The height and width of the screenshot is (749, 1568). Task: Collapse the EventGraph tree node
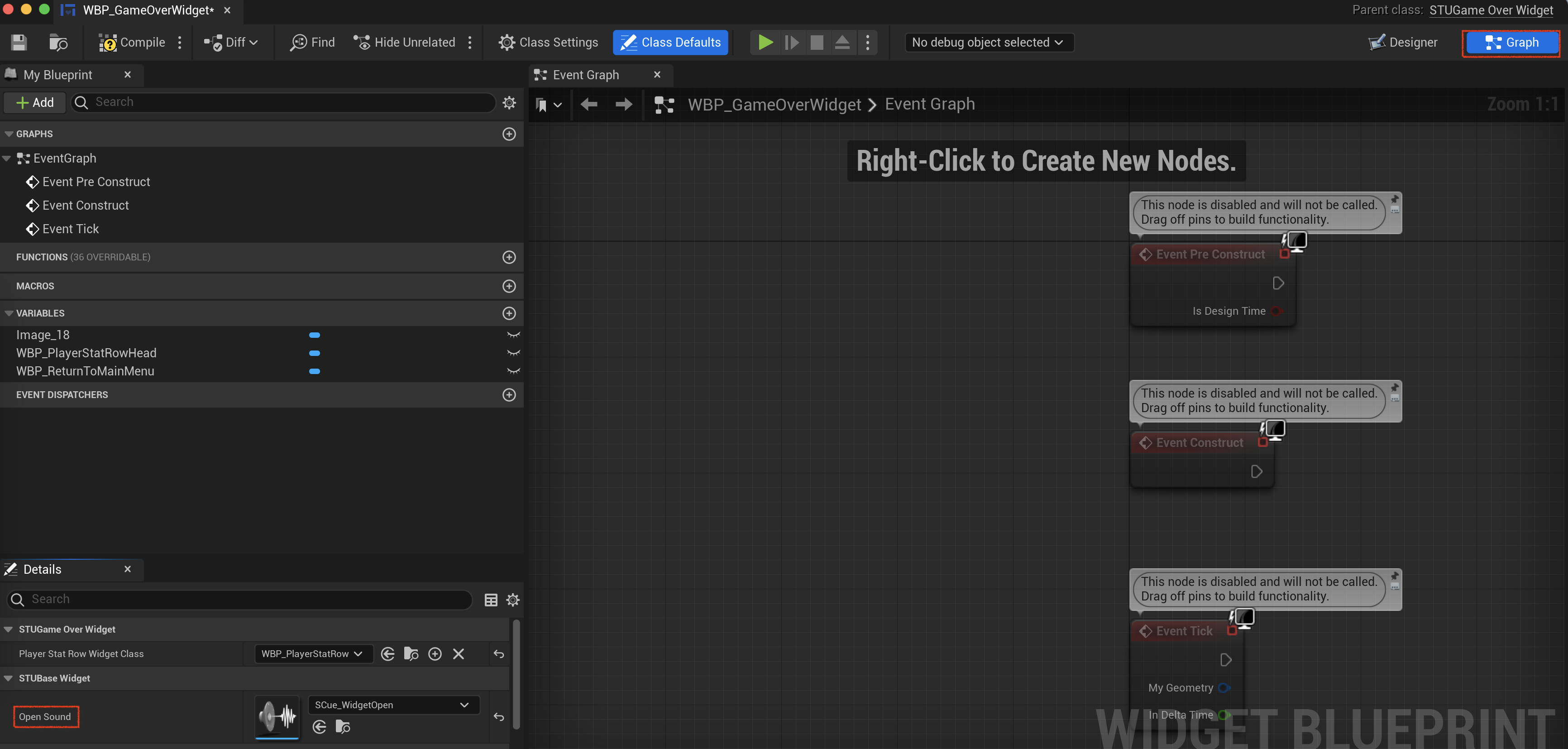coord(7,158)
